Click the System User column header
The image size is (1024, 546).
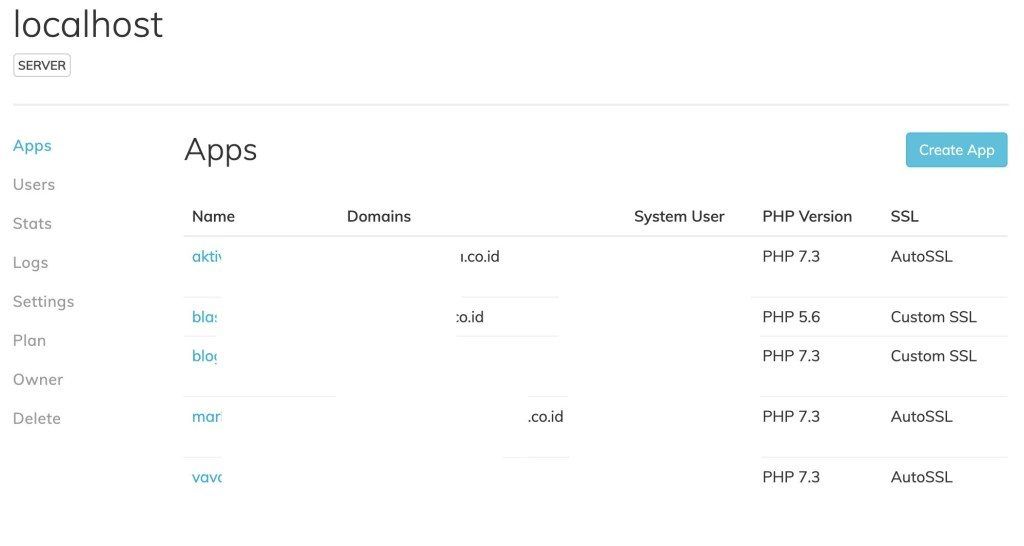[x=679, y=216]
